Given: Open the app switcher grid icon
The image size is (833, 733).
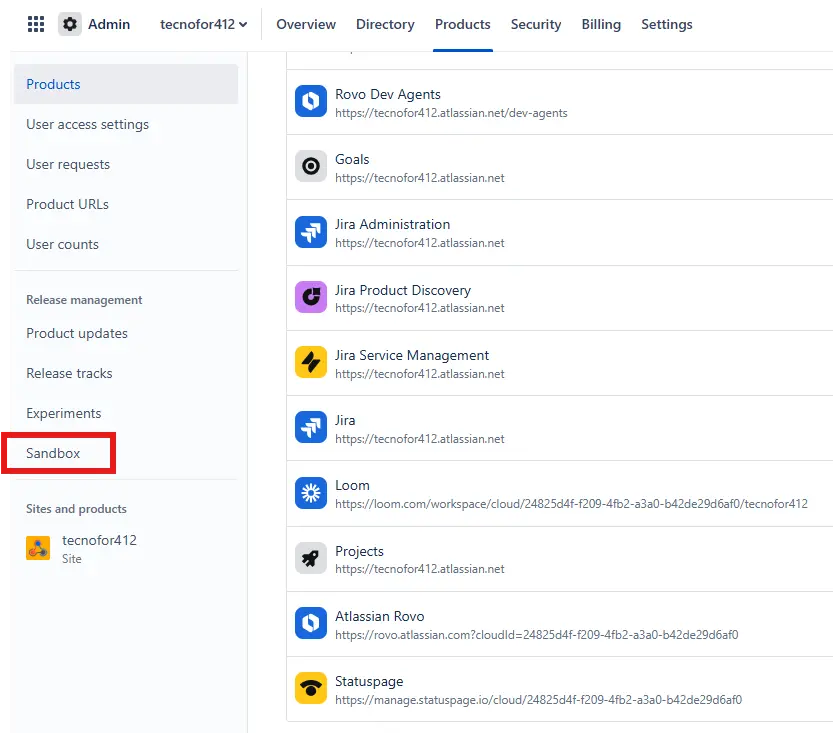Looking at the screenshot, I should tap(36, 24).
